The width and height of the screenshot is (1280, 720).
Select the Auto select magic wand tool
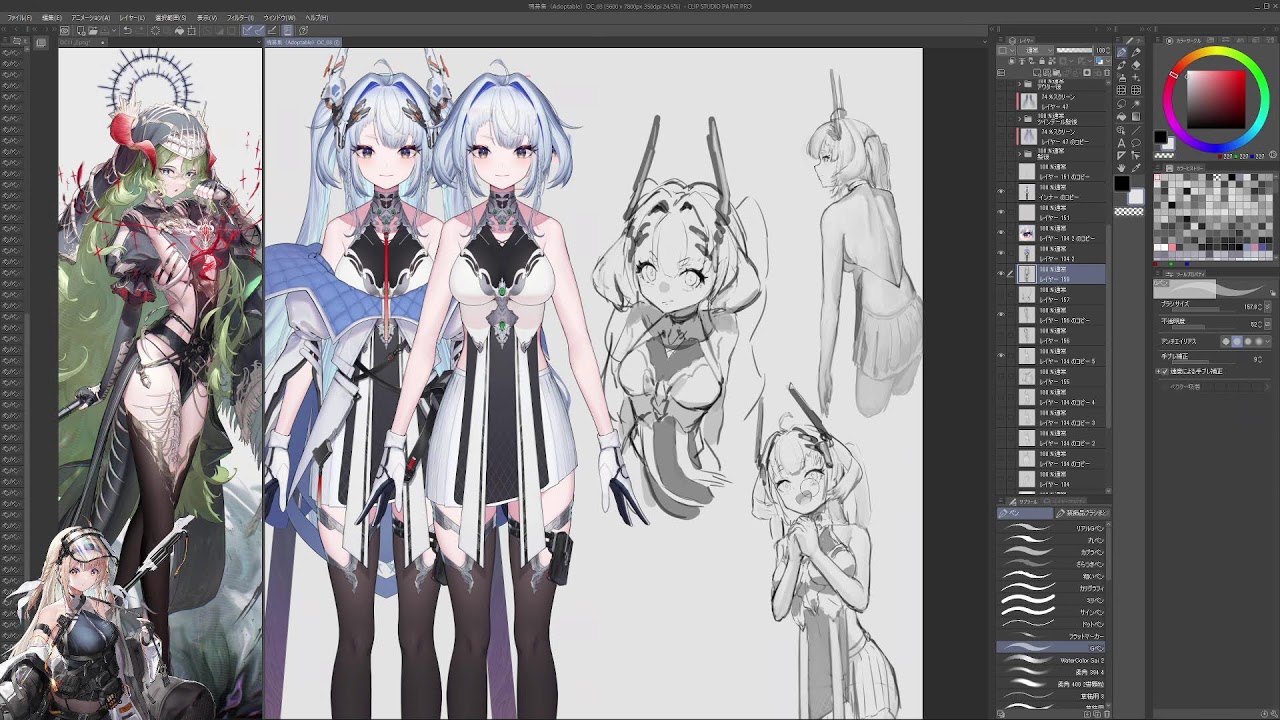(1136, 104)
